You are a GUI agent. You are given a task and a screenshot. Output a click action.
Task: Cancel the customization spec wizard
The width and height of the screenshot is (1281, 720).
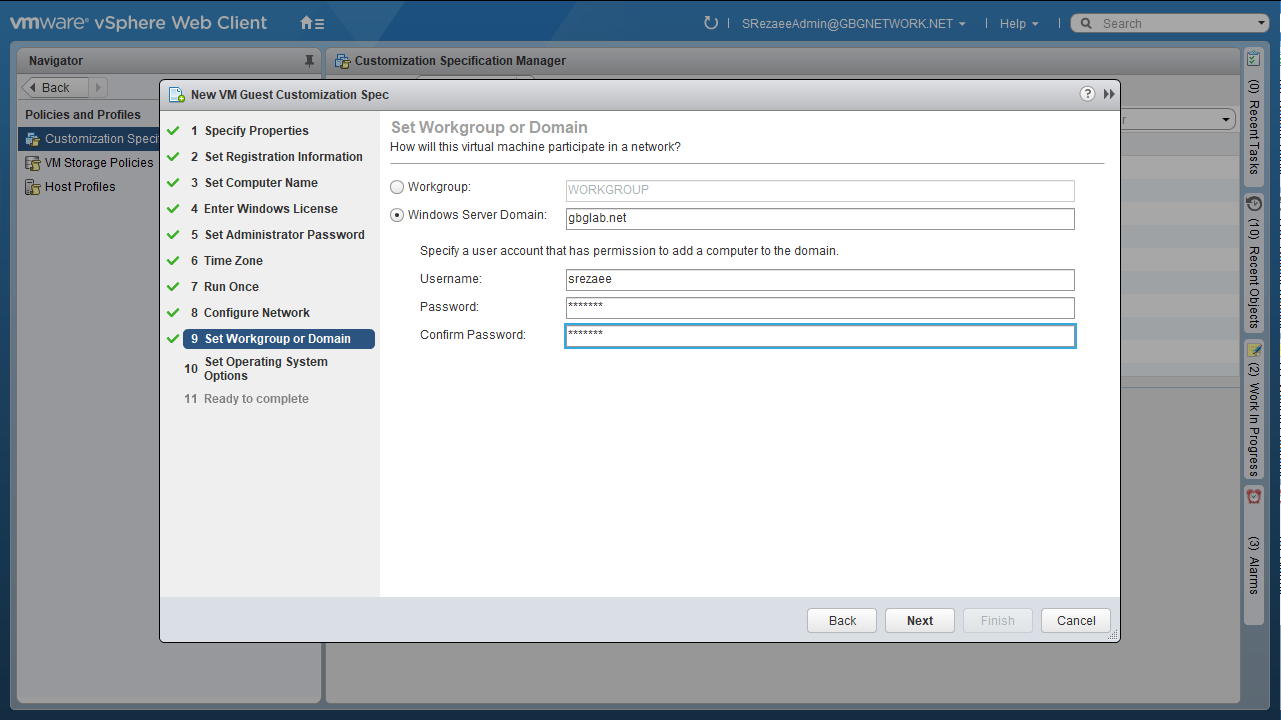pos(1075,621)
